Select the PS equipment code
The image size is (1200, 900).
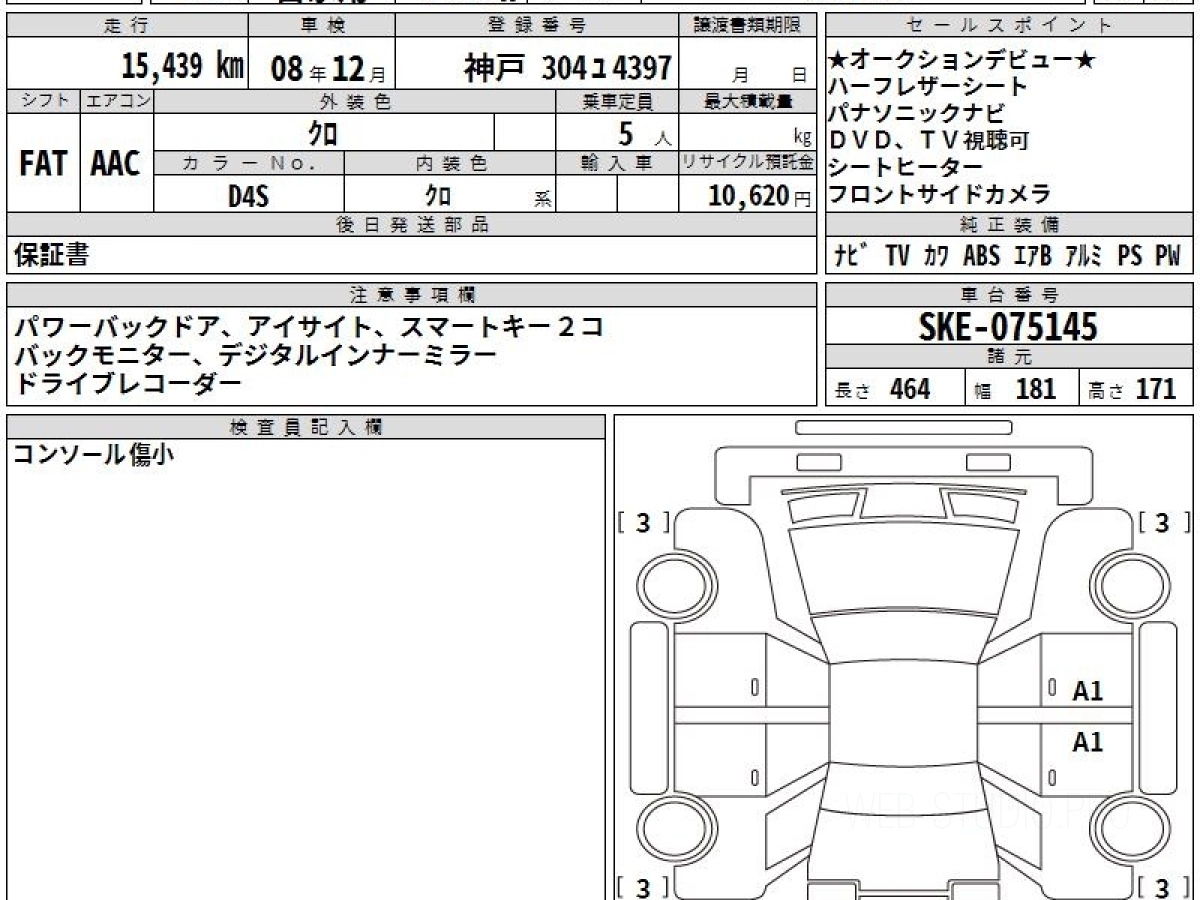point(1130,256)
